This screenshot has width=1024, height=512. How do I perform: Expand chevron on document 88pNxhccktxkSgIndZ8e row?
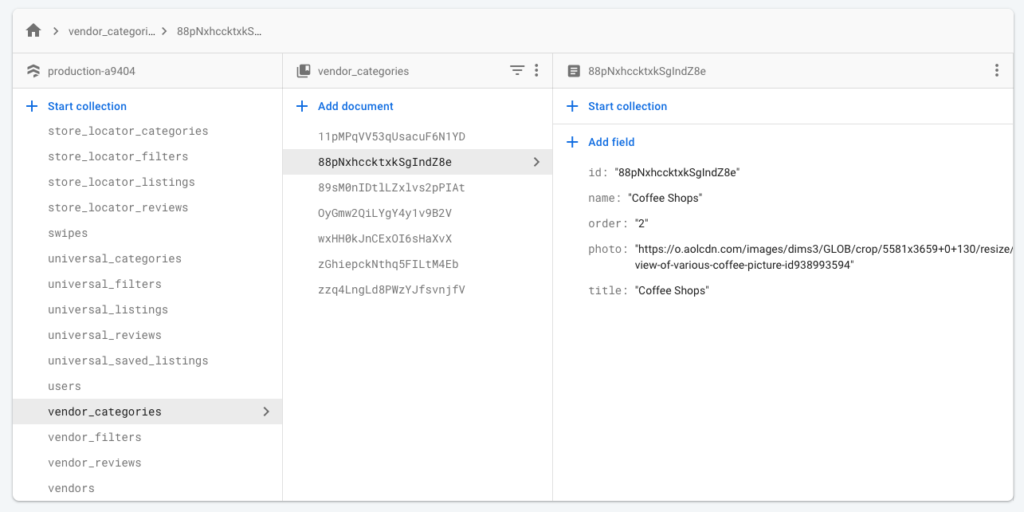pos(536,162)
